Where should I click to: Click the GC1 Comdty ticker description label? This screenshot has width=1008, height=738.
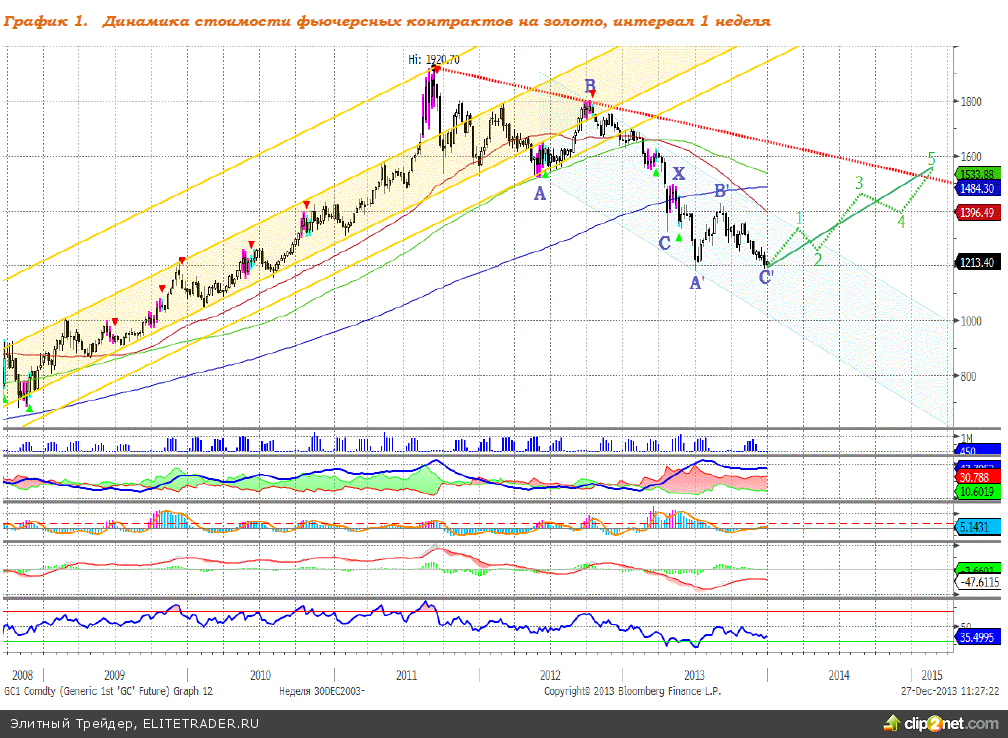coord(108,691)
